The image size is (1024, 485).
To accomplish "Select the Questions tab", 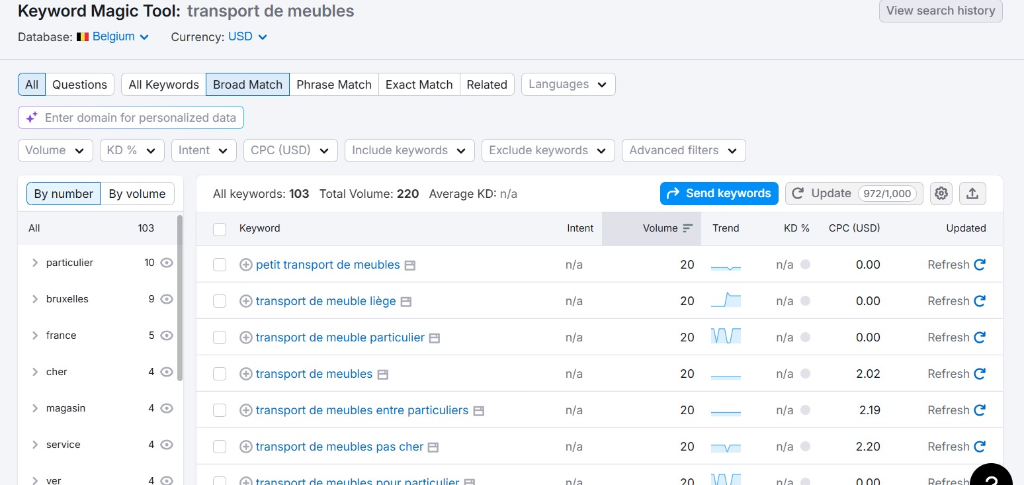I will (80, 85).
